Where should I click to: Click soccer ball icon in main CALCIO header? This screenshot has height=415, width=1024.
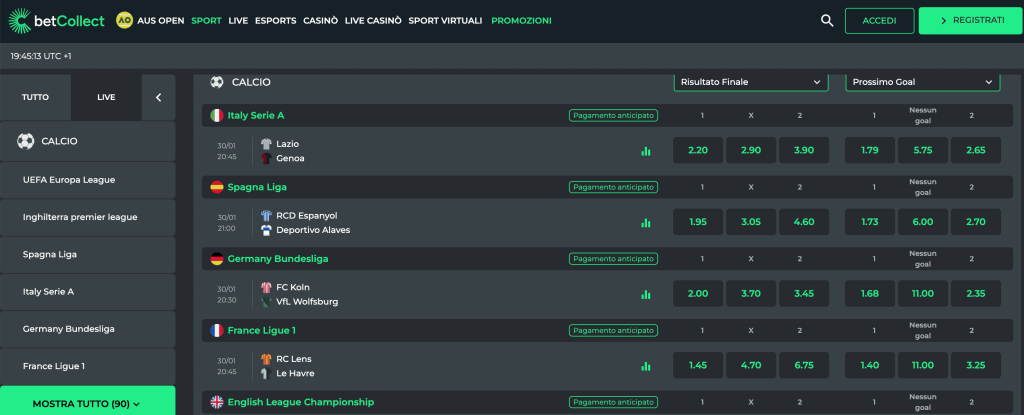click(x=217, y=82)
